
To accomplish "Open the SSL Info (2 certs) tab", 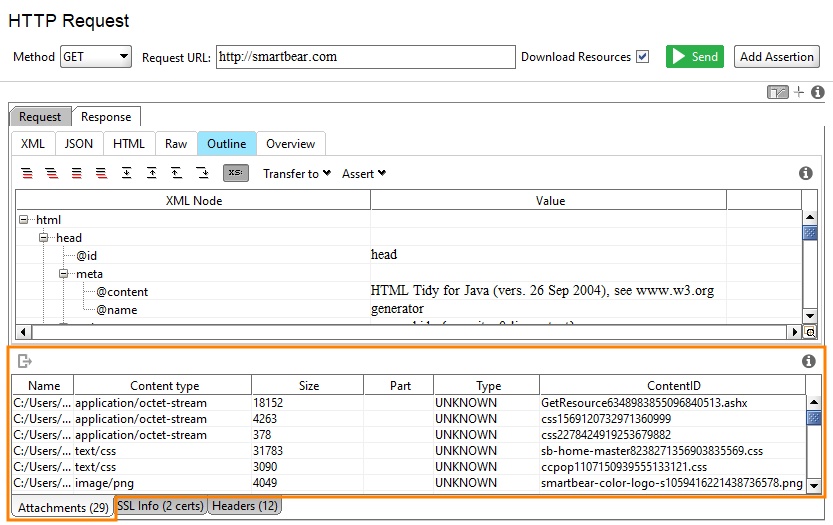I will 160,506.
